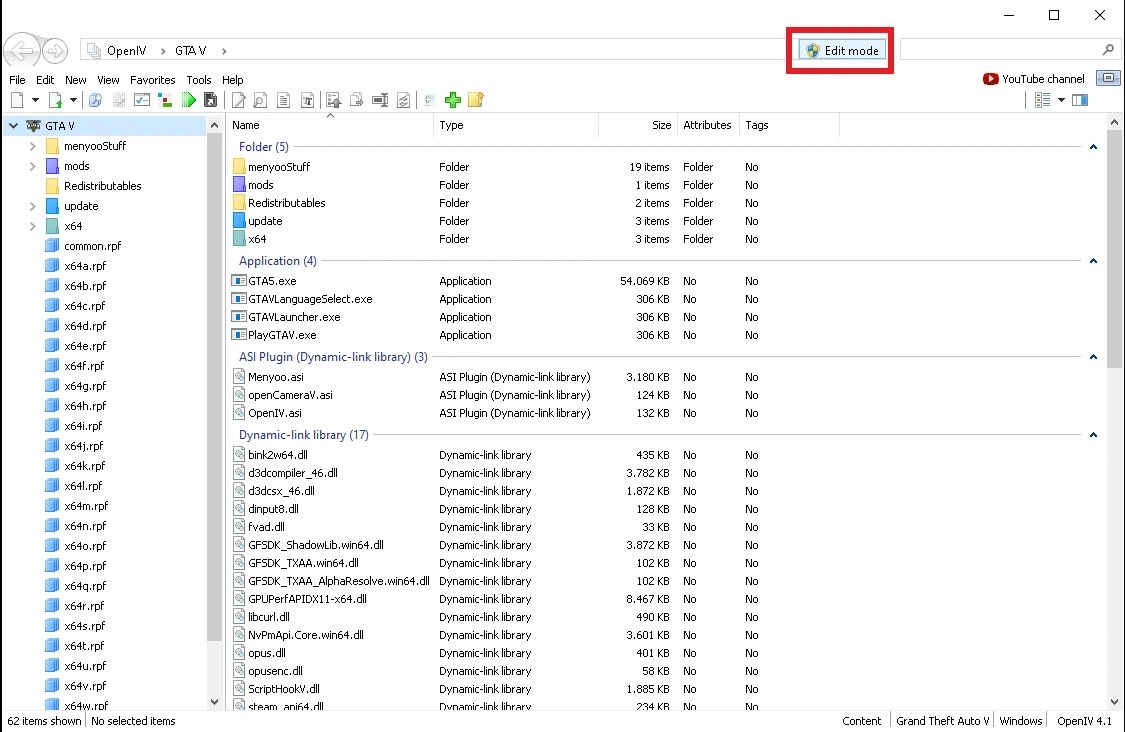Open the View menu
Image resolution: width=1125 pixels, height=732 pixels.
tap(108, 80)
